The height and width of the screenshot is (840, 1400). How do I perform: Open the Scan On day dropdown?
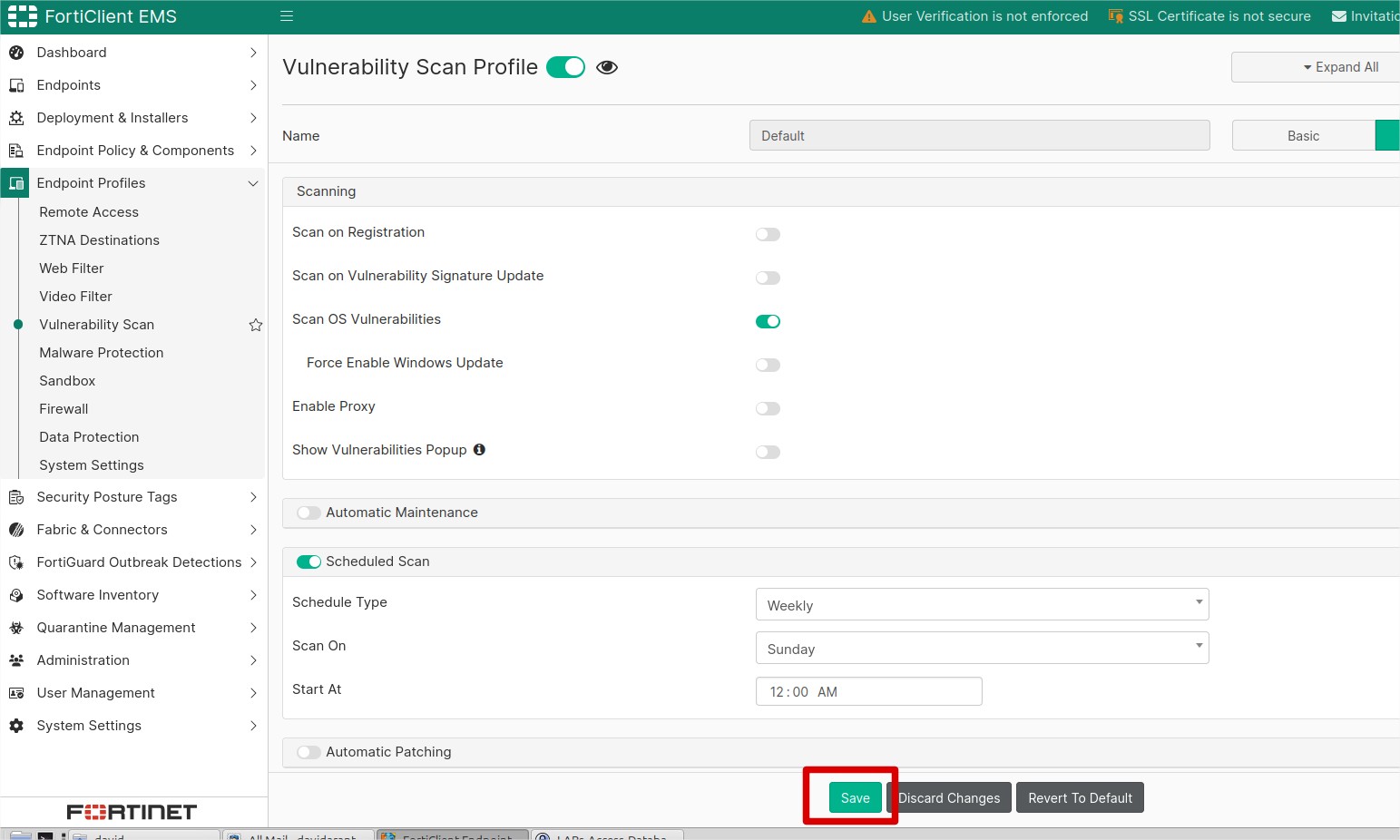tap(982, 648)
